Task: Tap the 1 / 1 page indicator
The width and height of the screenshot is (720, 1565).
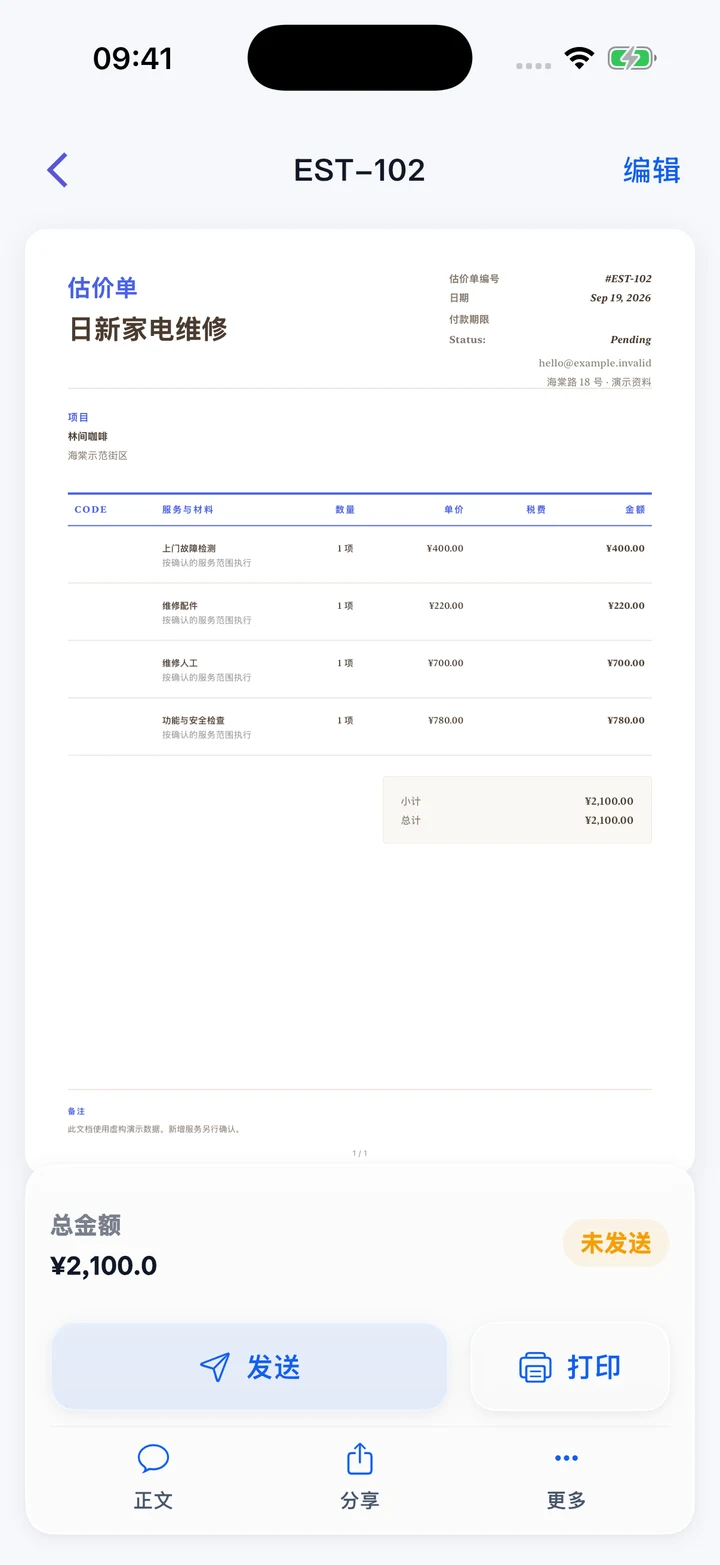Action: 360,1153
